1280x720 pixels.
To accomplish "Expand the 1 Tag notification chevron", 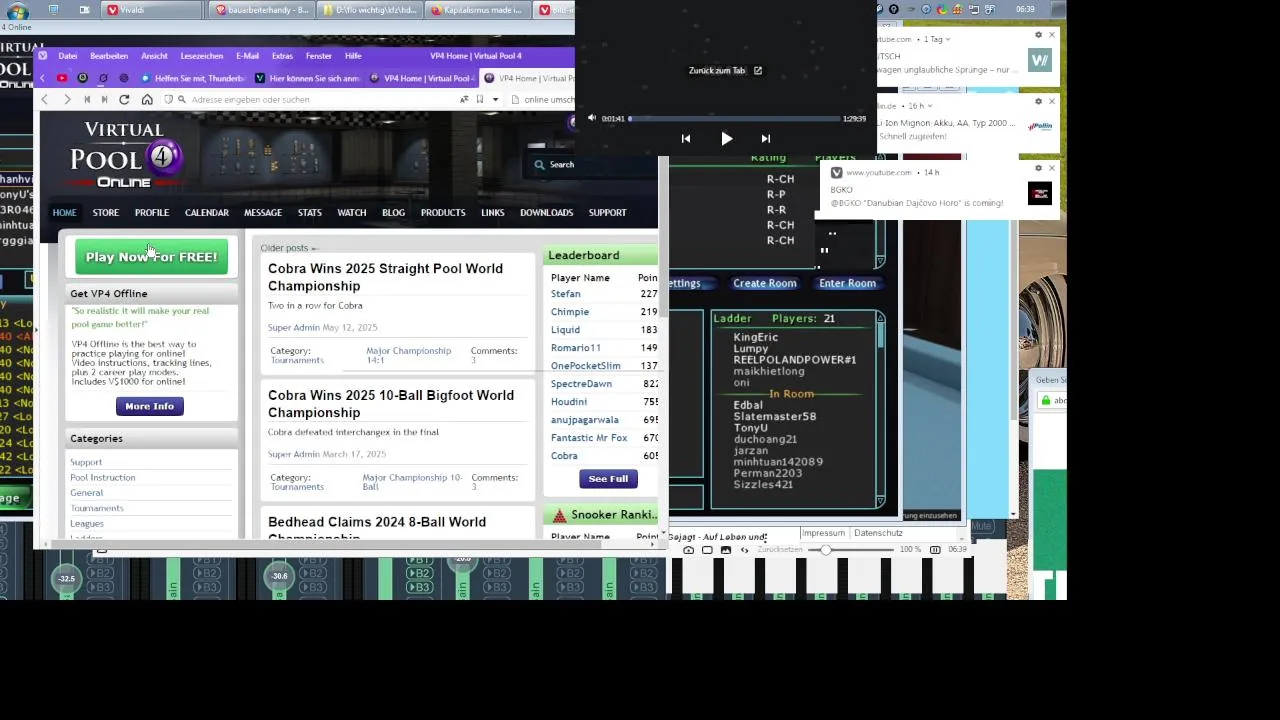I will (947, 39).
